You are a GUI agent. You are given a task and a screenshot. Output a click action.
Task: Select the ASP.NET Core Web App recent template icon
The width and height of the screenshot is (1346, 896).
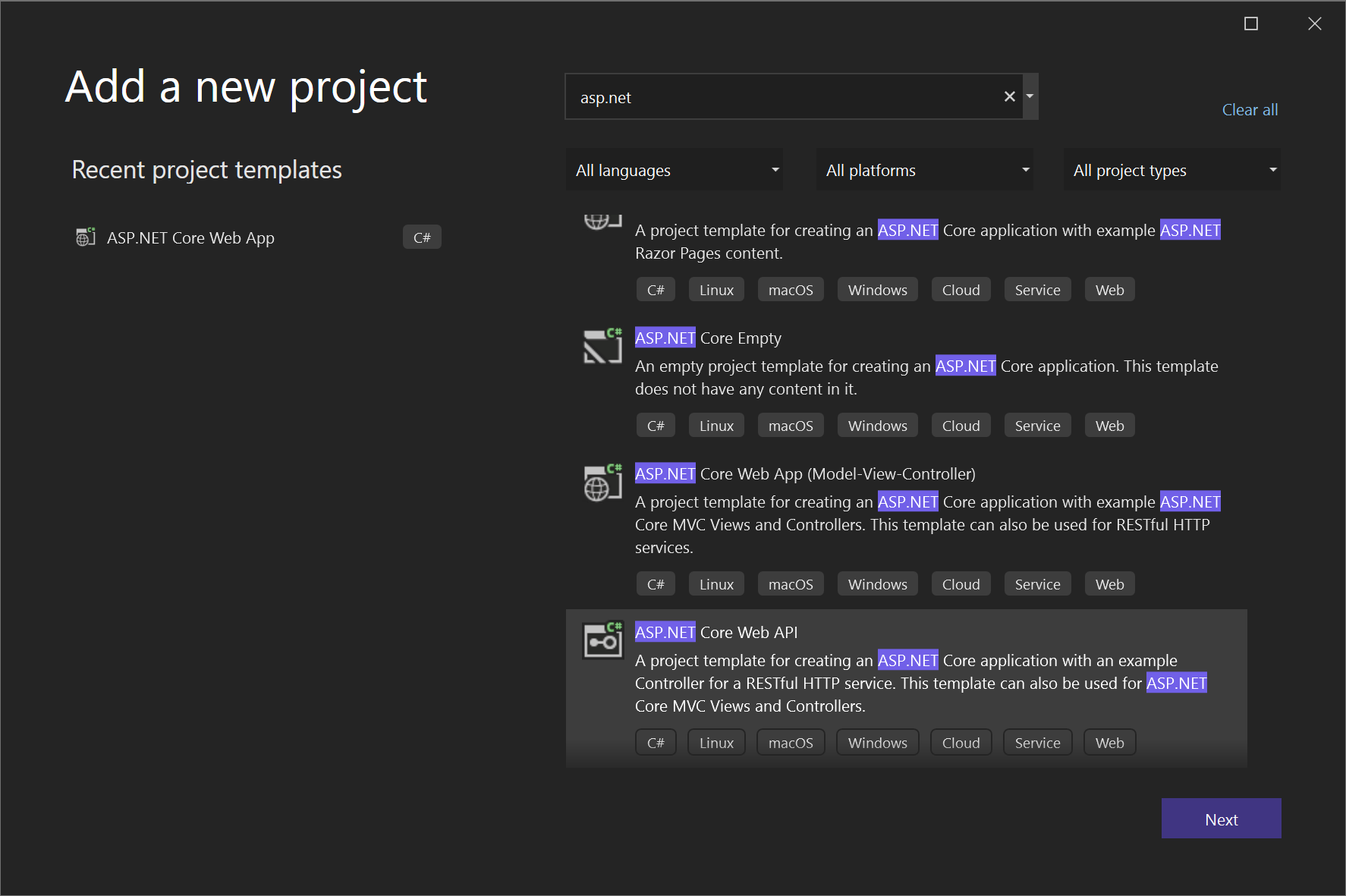click(85, 237)
